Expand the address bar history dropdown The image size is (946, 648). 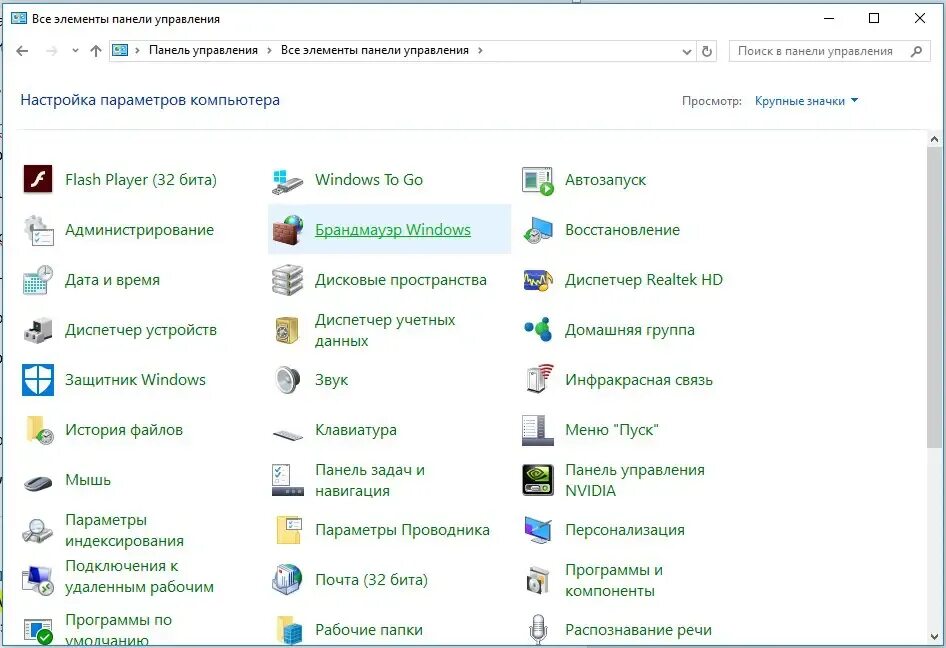pyautogui.click(x=687, y=52)
